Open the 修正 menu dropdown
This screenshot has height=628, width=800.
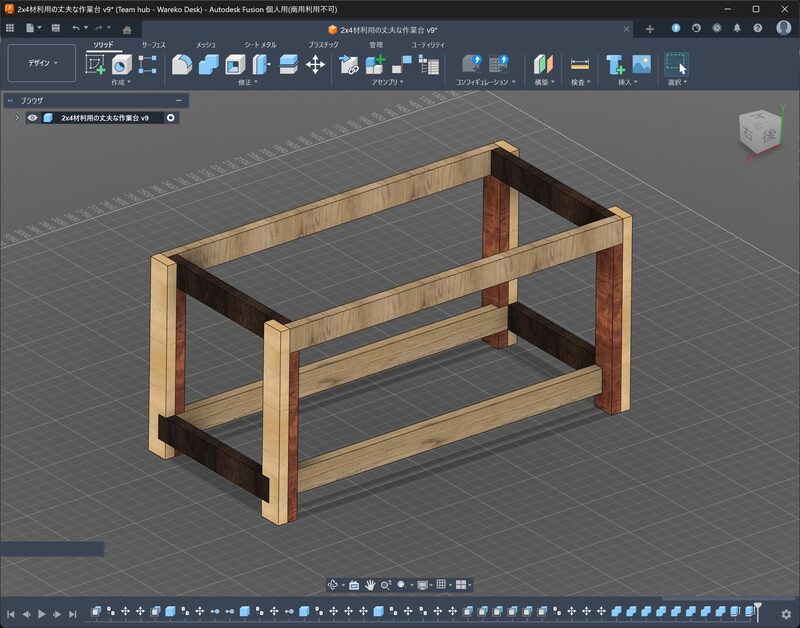coord(249,82)
